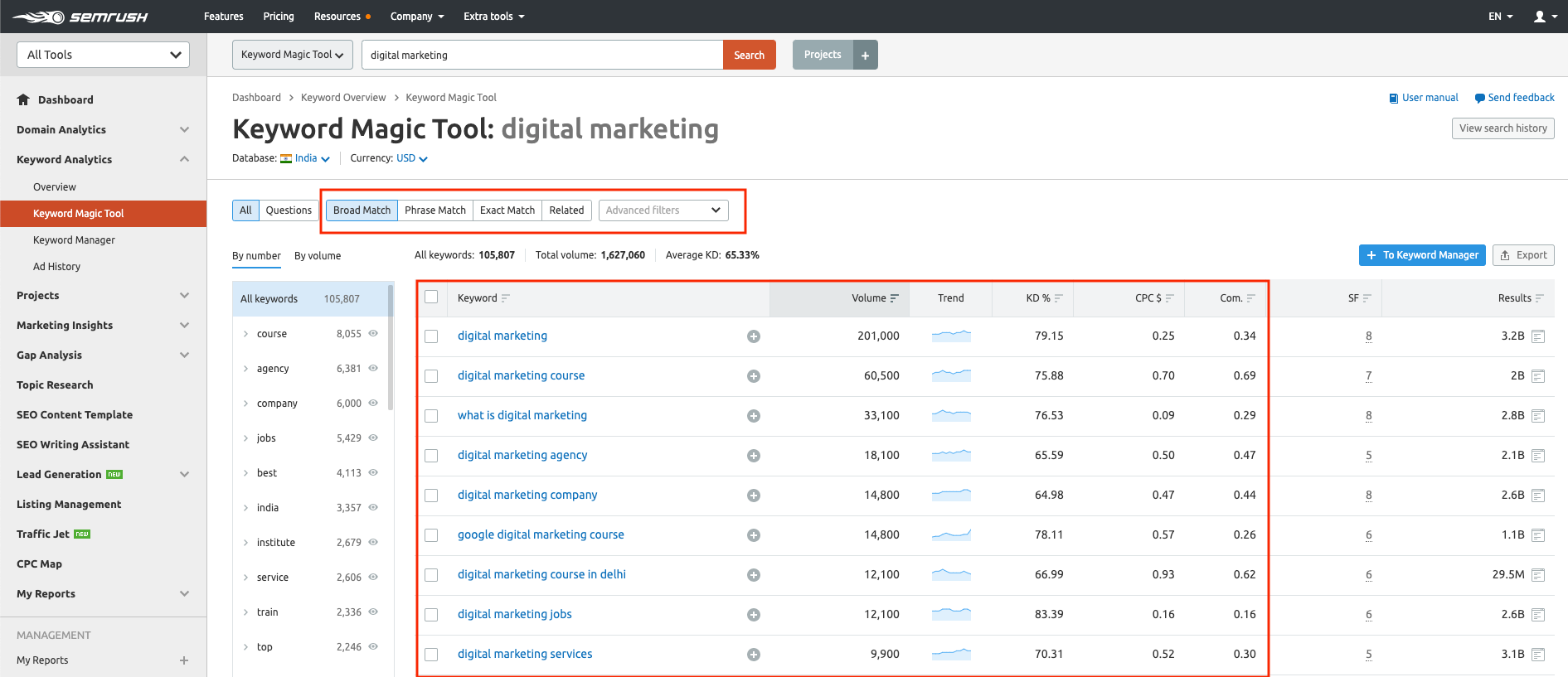This screenshot has height=677, width=1568.
Task: Expand Domain Analytics sidebar section
Action: click(x=184, y=129)
